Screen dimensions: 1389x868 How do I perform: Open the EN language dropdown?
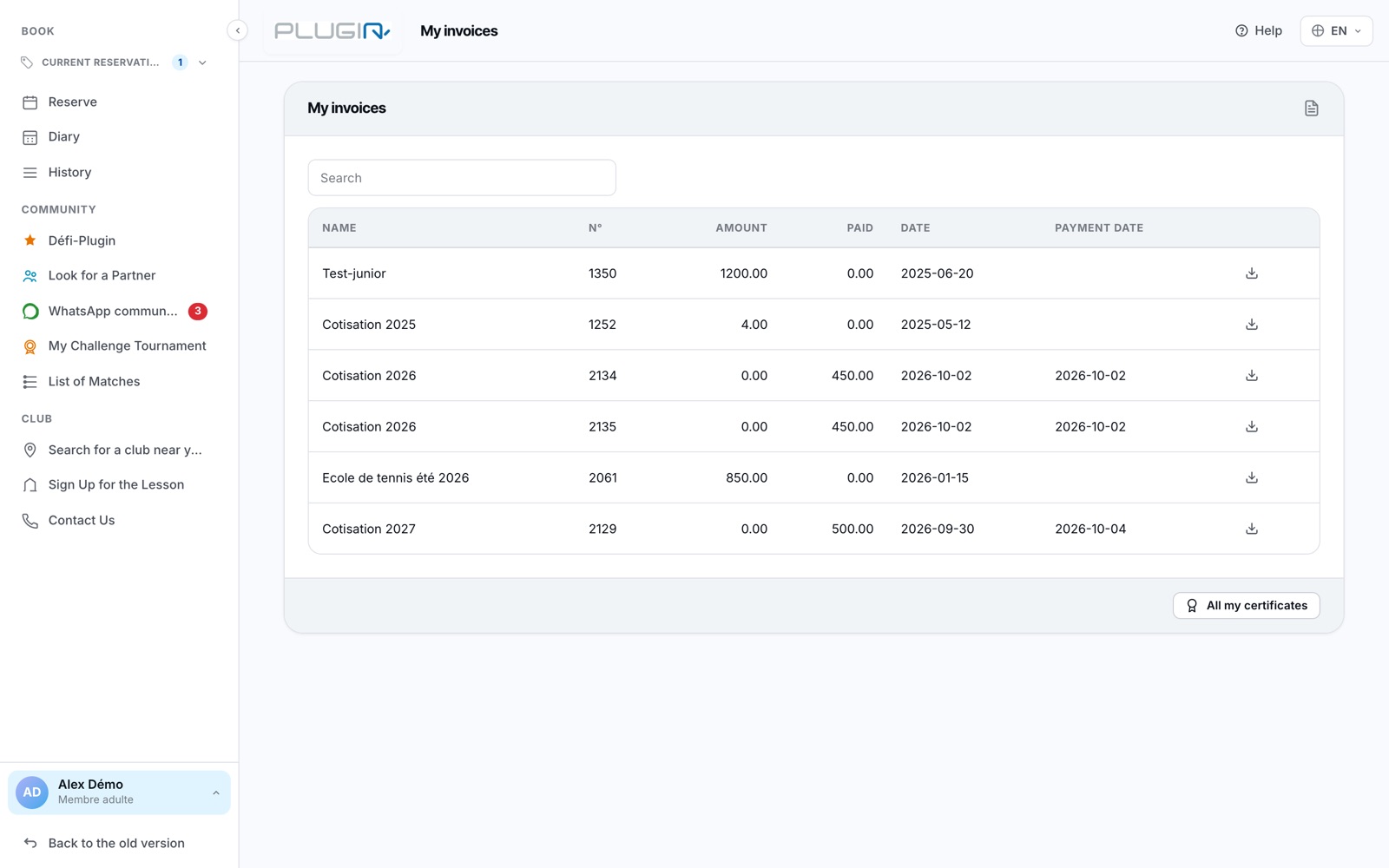click(x=1336, y=30)
